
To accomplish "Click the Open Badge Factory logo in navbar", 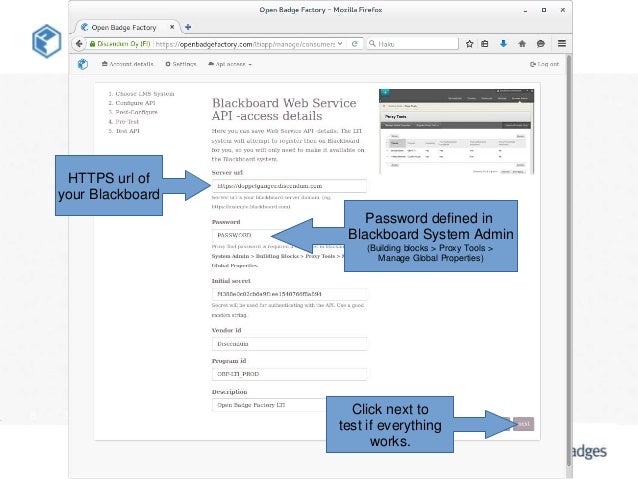I will [x=83, y=64].
